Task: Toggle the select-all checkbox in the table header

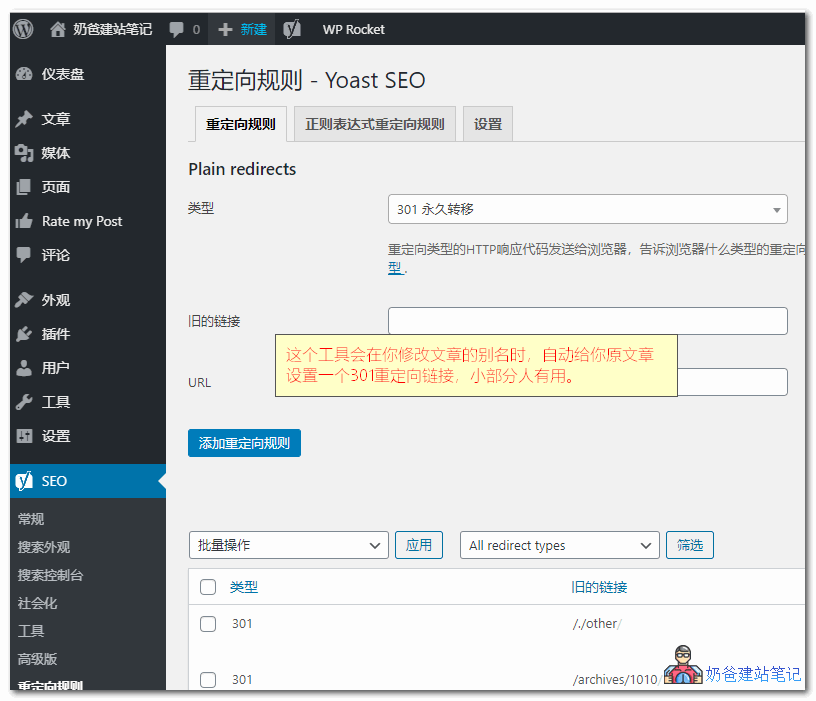Action: coord(208,588)
